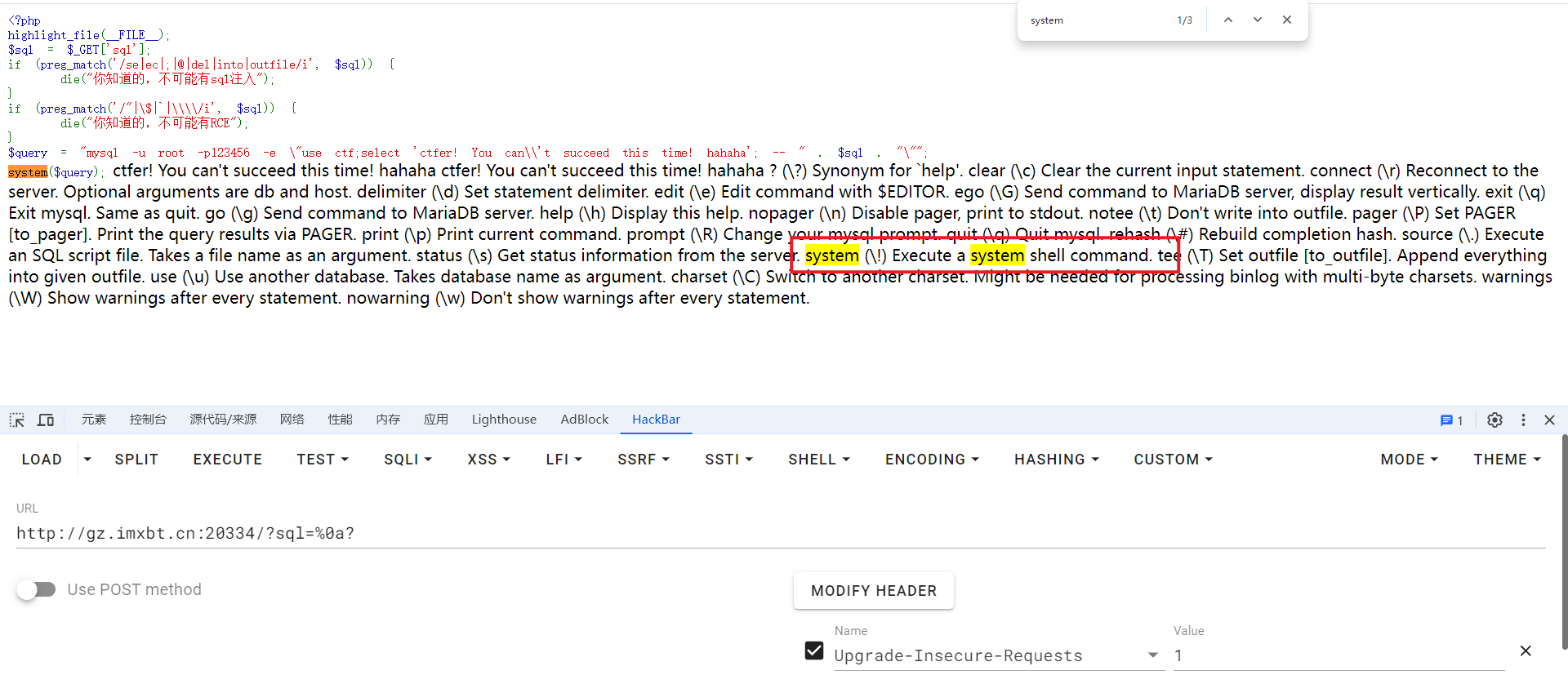Click the MODIFY HEADER button
The height and width of the screenshot is (684, 1568).
click(x=873, y=591)
